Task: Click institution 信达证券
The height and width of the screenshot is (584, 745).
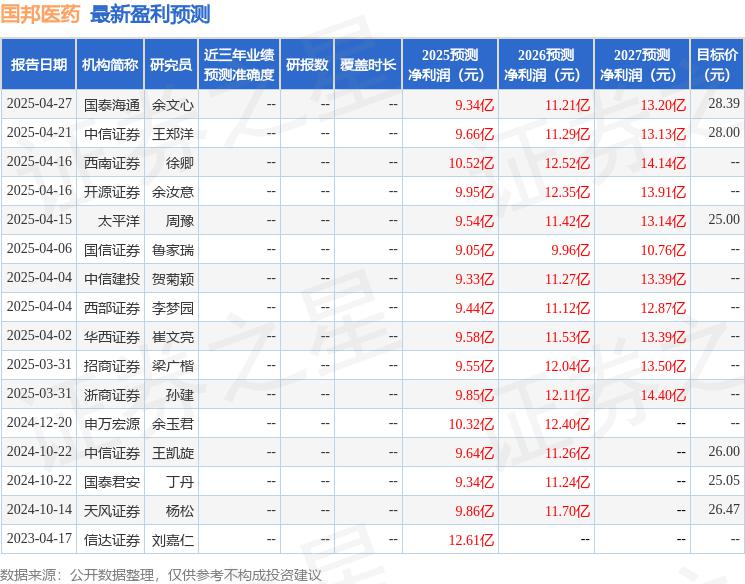Action: [x=112, y=539]
